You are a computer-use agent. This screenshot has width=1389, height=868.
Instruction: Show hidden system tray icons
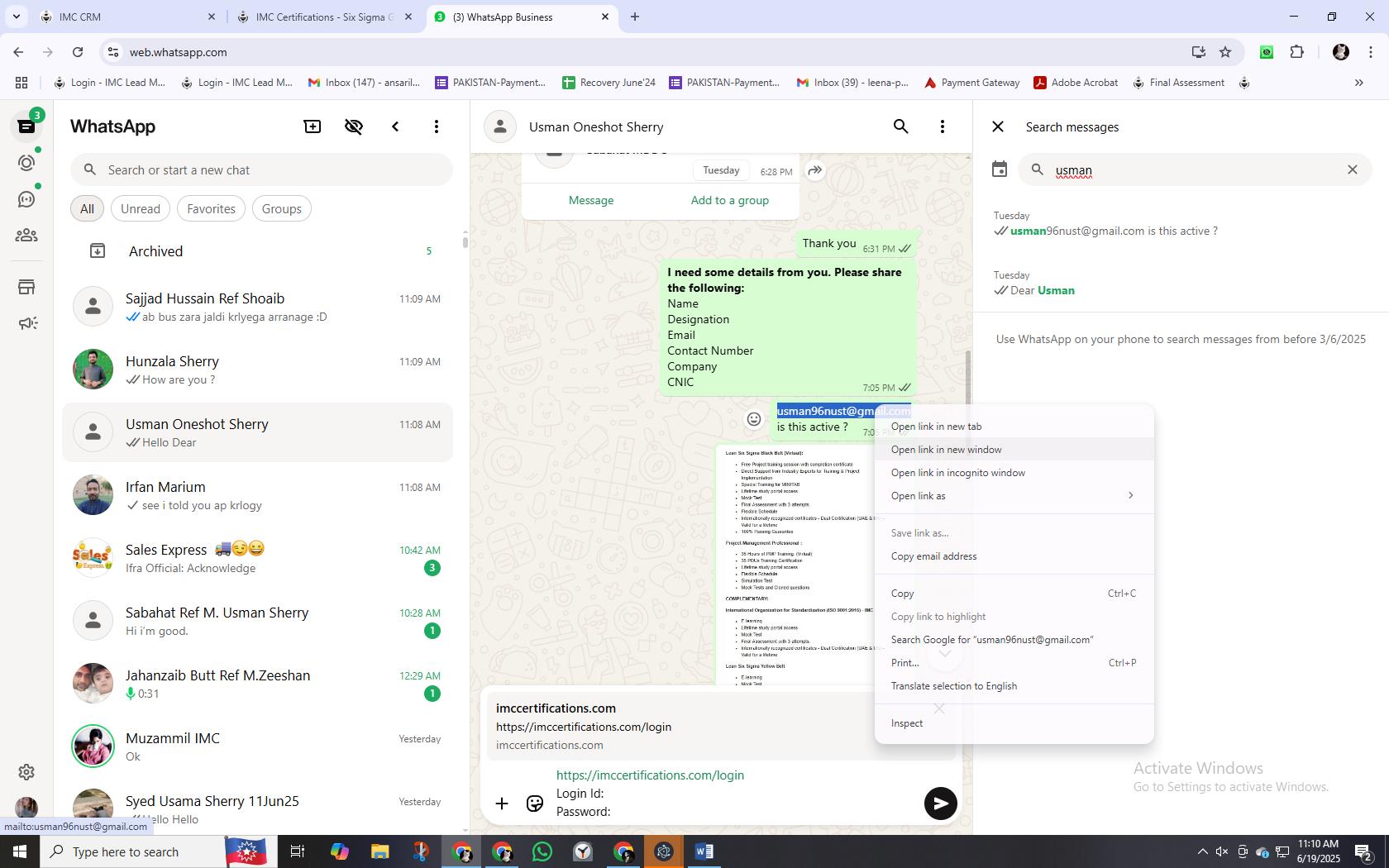tap(1202, 851)
